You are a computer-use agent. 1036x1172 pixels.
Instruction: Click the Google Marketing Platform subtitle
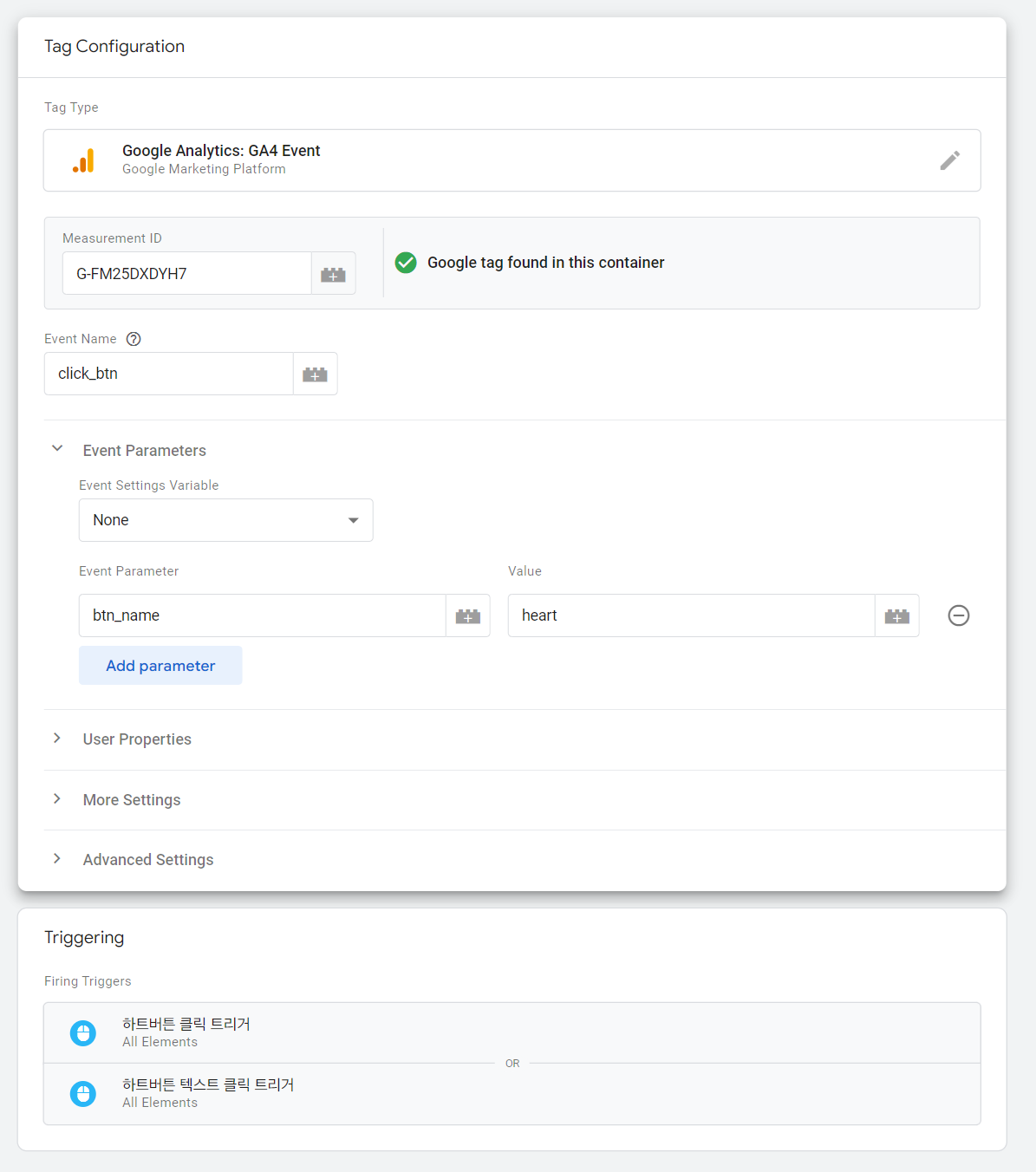coord(204,169)
